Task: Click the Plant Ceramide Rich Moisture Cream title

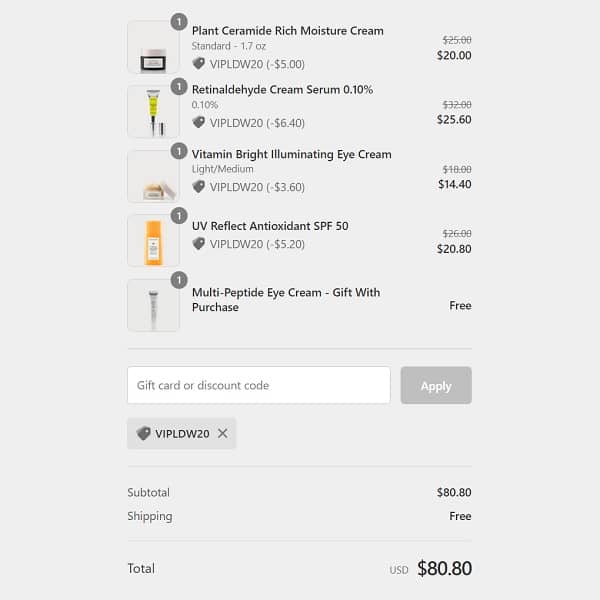Action: click(x=287, y=31)
